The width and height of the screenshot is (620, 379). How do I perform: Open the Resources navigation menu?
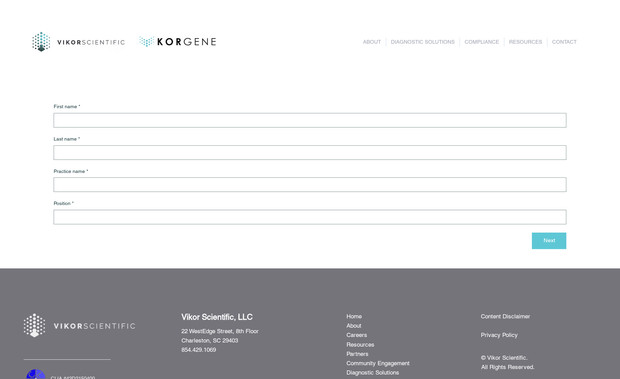[525, 42]
